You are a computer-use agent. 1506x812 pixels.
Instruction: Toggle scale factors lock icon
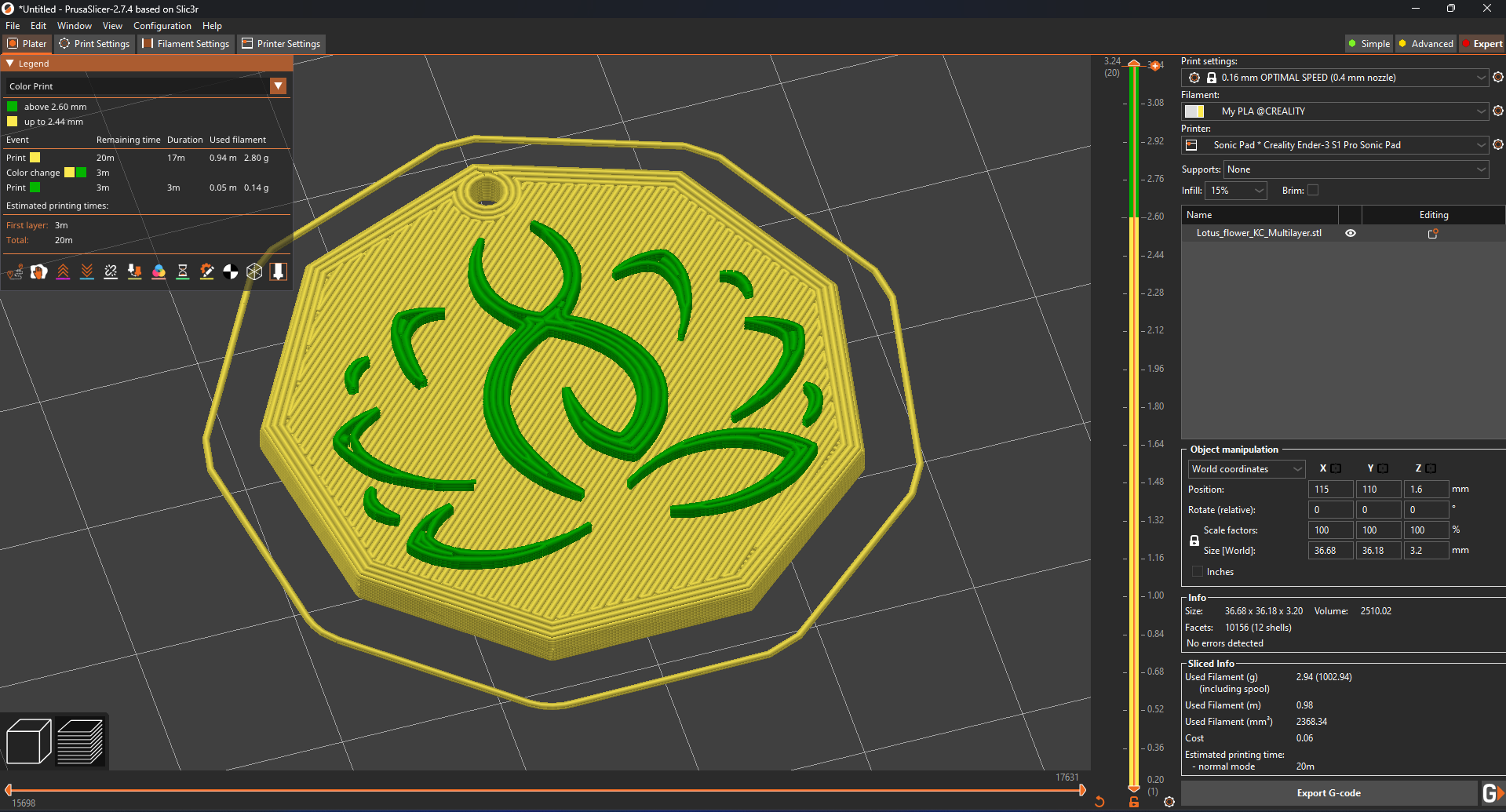tap(1194, 541)
